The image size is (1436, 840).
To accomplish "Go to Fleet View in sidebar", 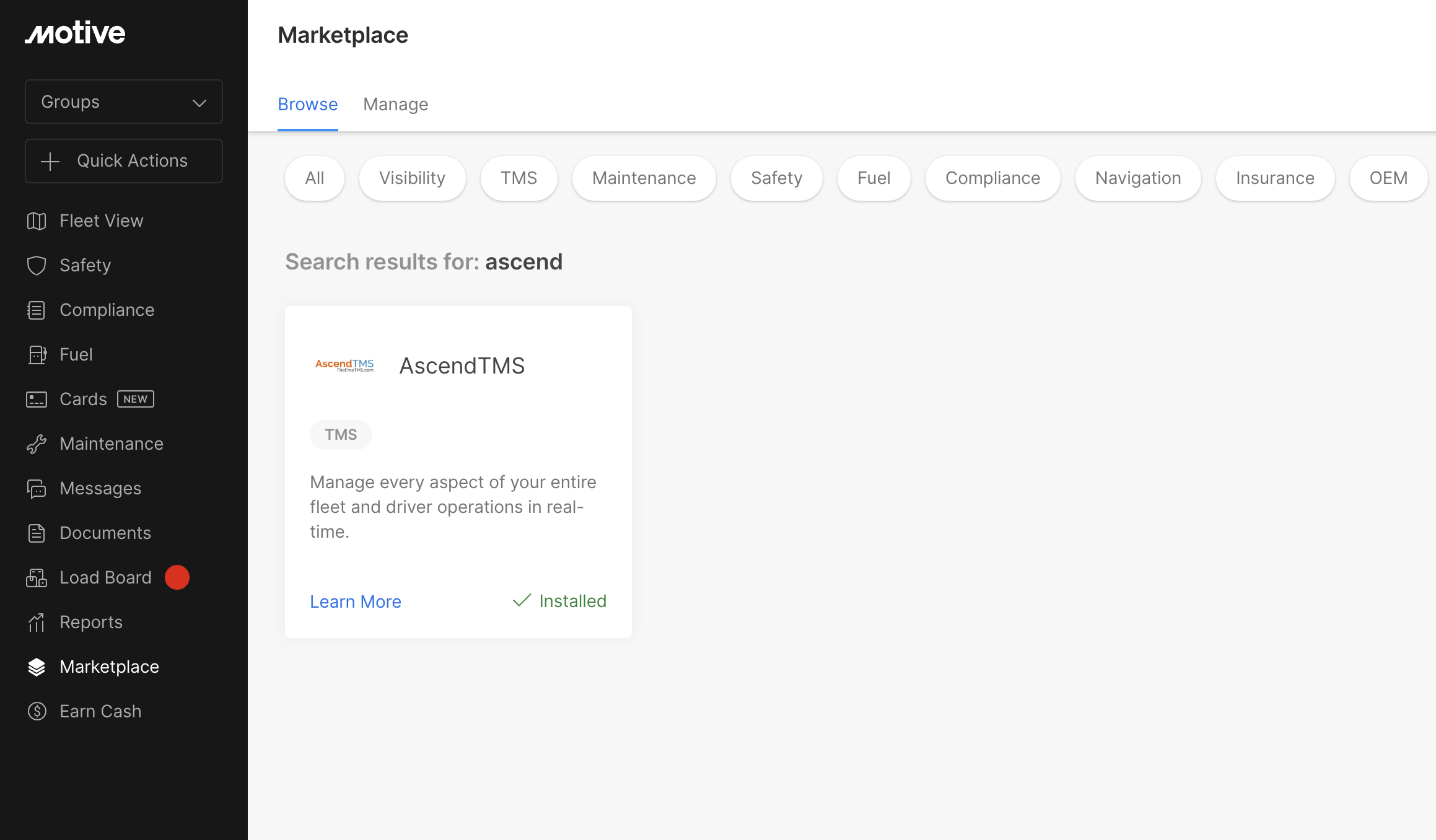I will [102, 221].
